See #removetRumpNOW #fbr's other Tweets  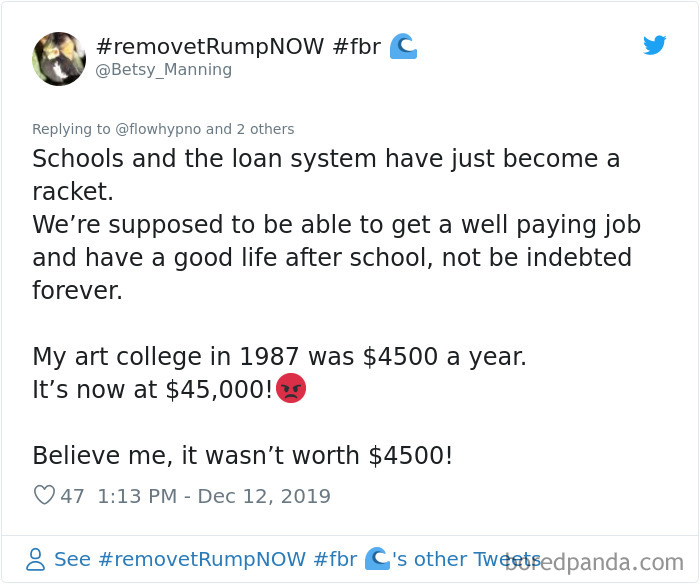click(297, 559)
